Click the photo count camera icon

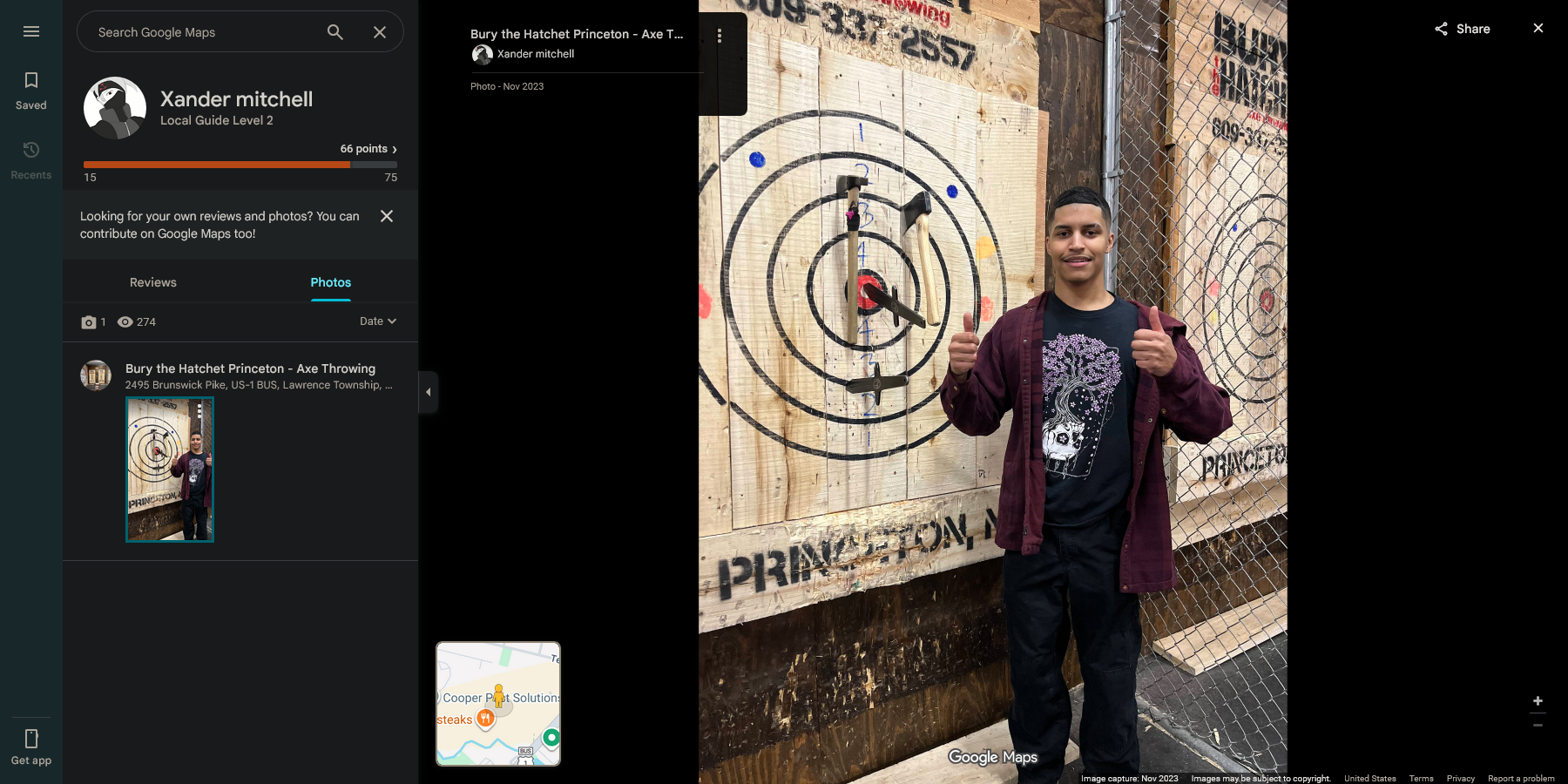pos(89,322)
